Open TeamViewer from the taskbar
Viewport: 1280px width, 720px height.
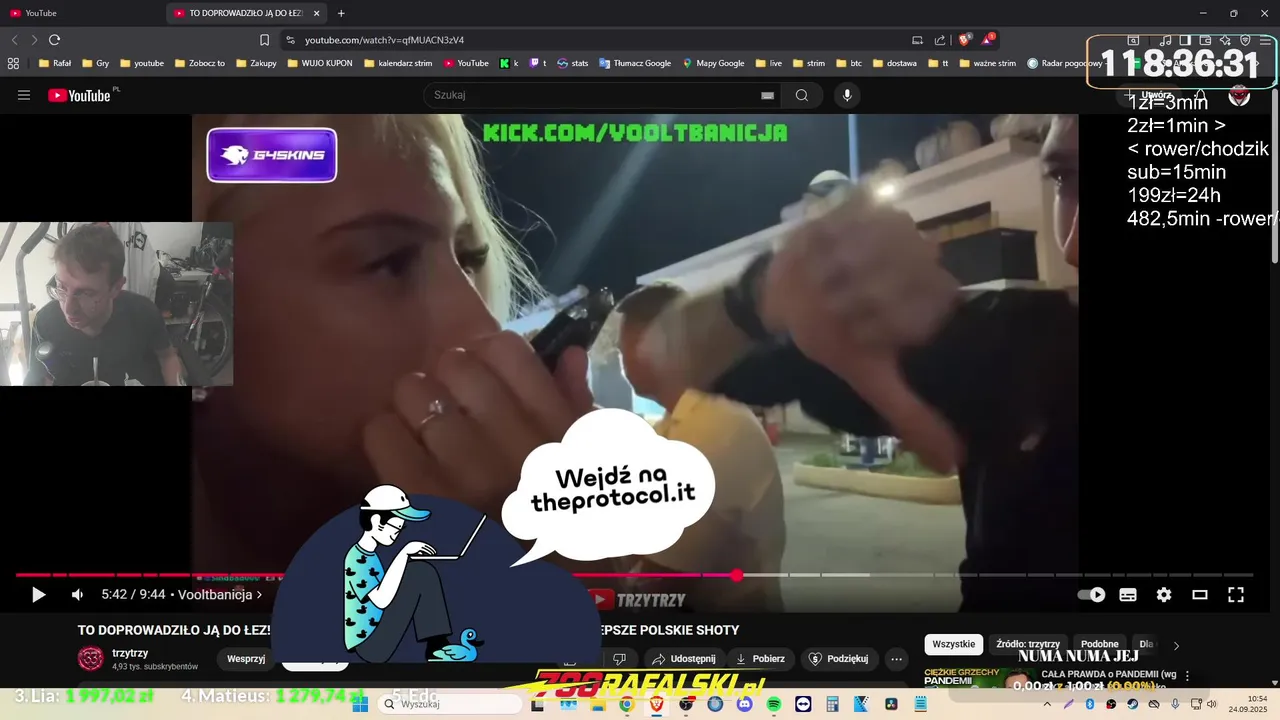pos(803,704)
